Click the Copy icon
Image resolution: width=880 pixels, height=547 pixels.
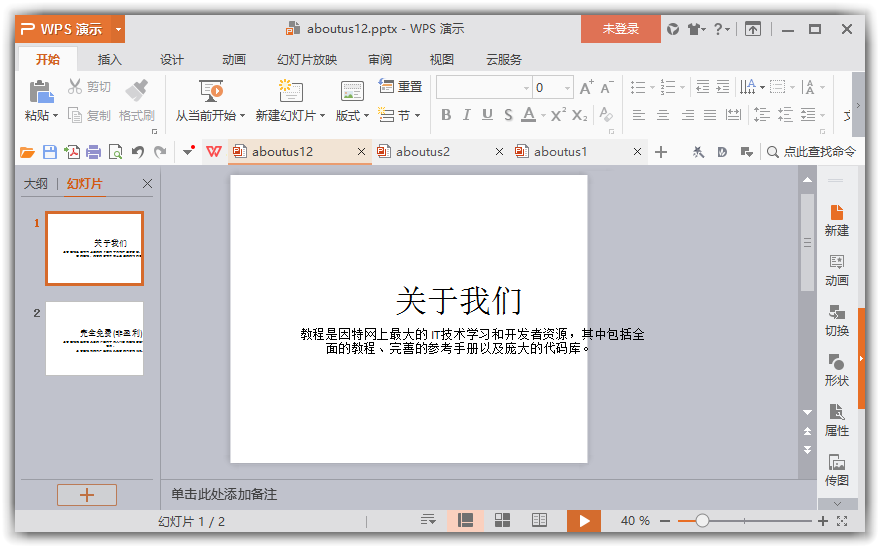[75, 115]
